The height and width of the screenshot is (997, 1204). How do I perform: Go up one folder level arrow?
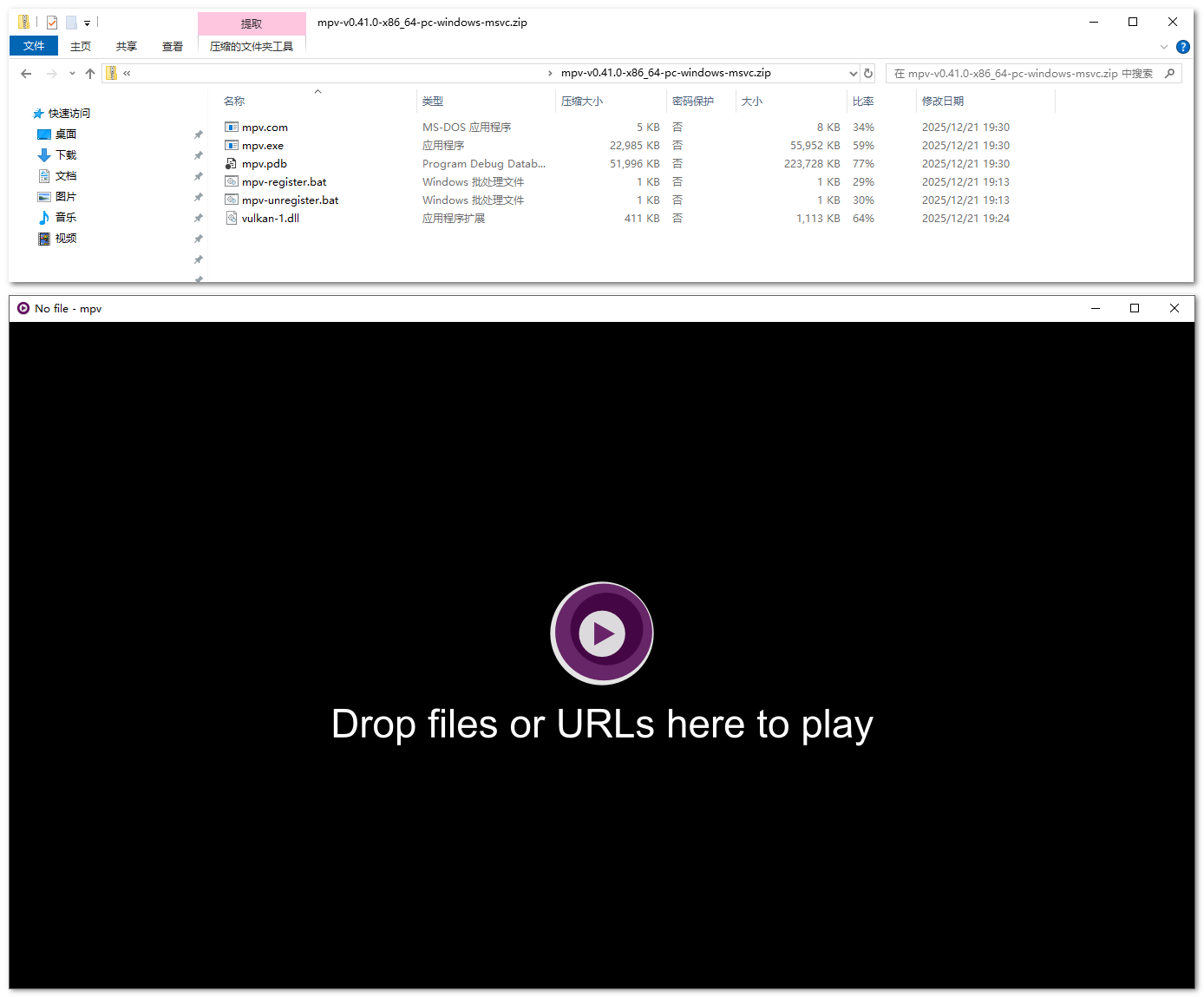[90, 74]
